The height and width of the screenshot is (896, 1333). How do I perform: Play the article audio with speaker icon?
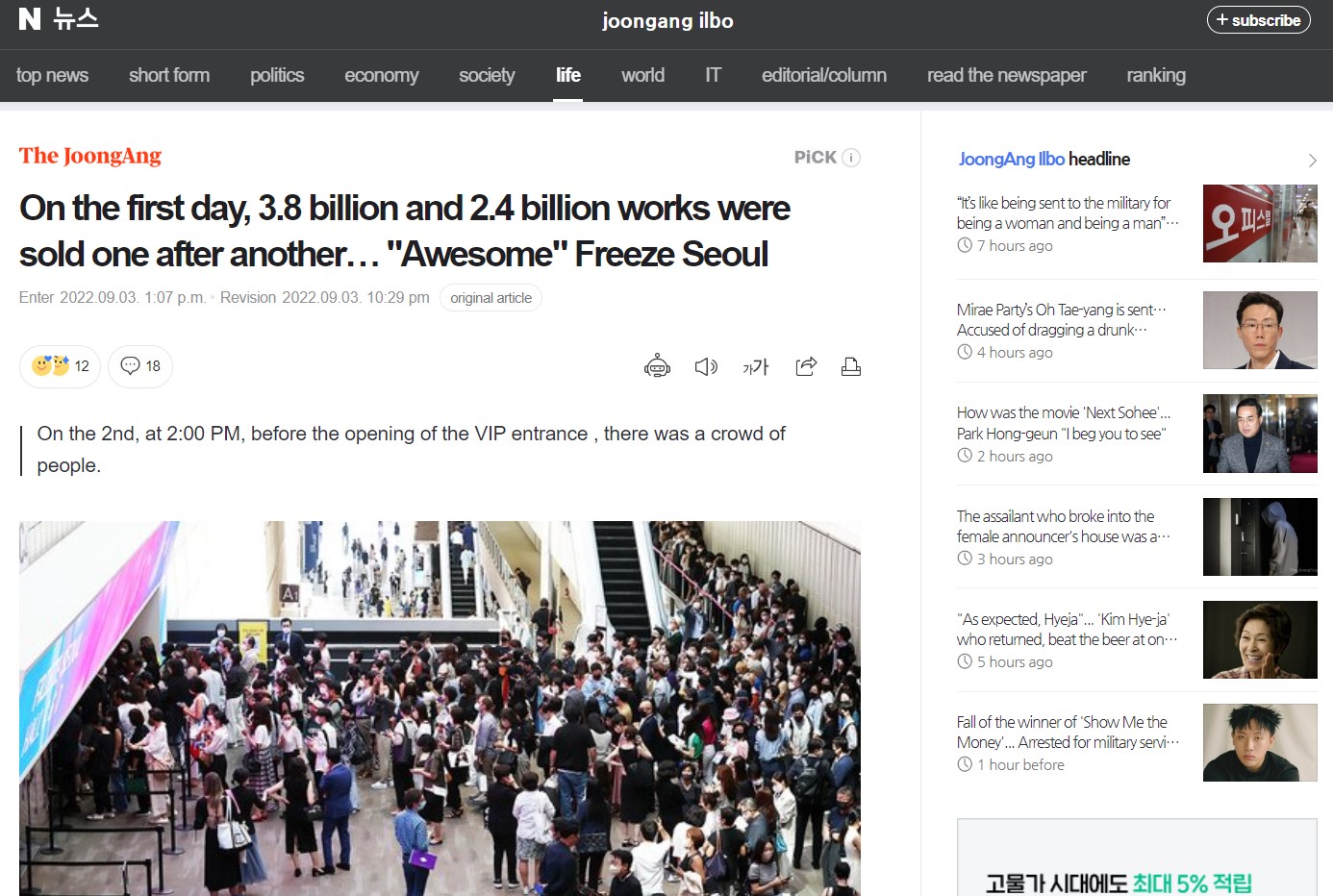(x=706, y=366)
